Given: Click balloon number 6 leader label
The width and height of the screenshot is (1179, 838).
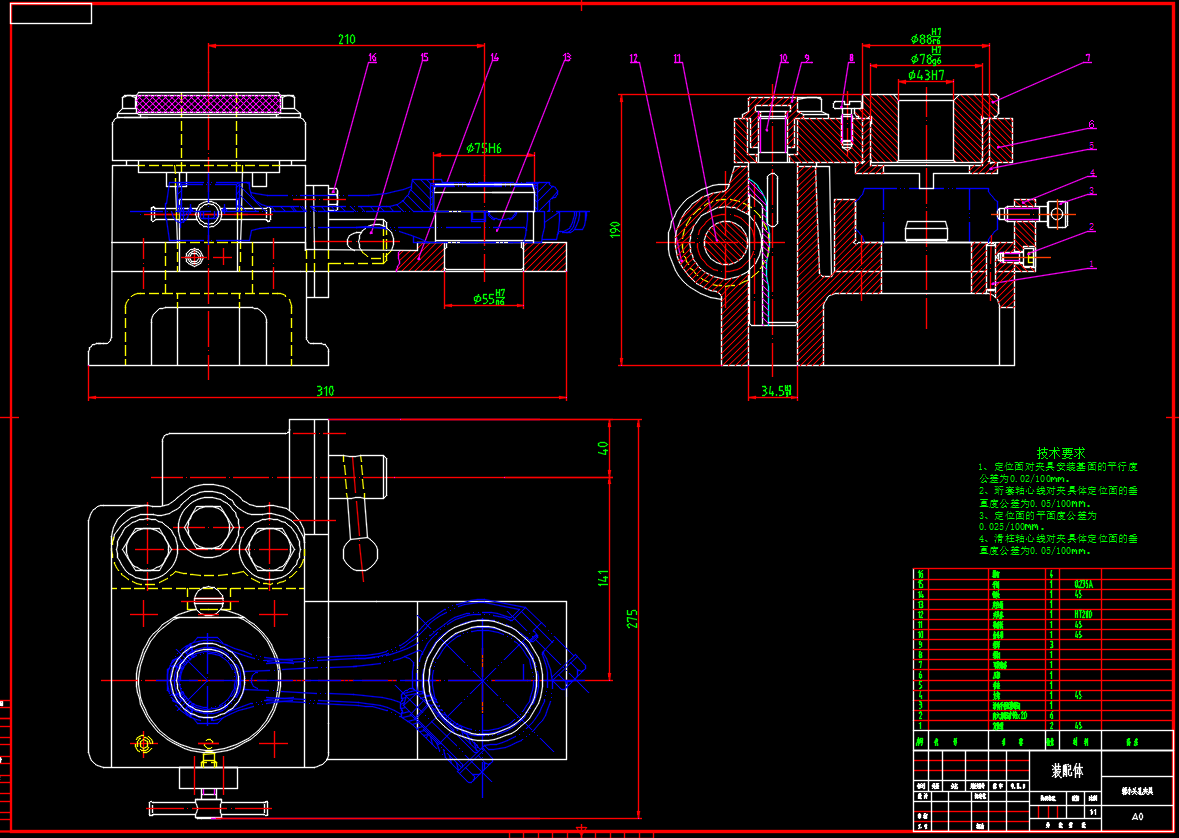Looking at the screenshot, I should 1092,124.
